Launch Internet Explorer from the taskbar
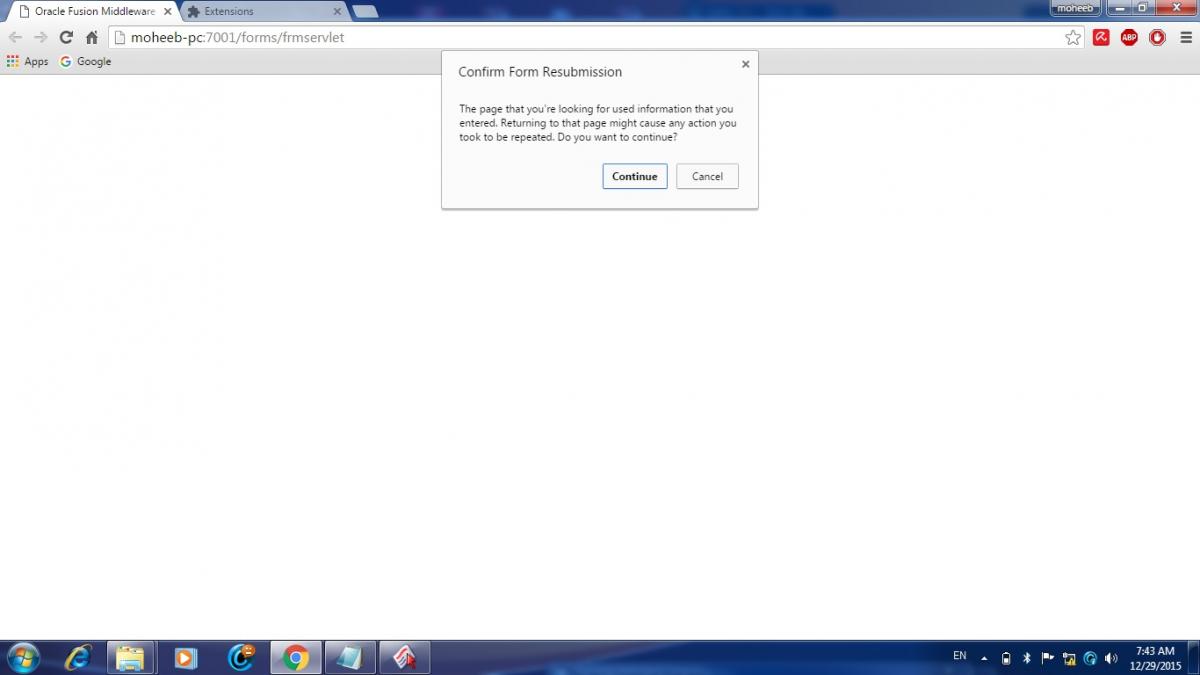 point(77,657)
